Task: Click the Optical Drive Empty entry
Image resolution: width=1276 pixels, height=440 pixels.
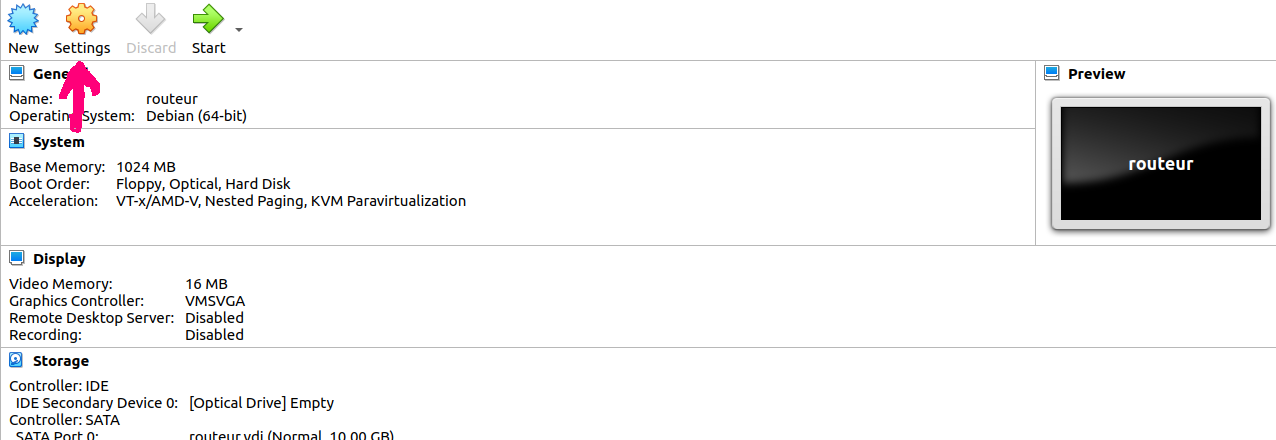Action: pos(261,403)
